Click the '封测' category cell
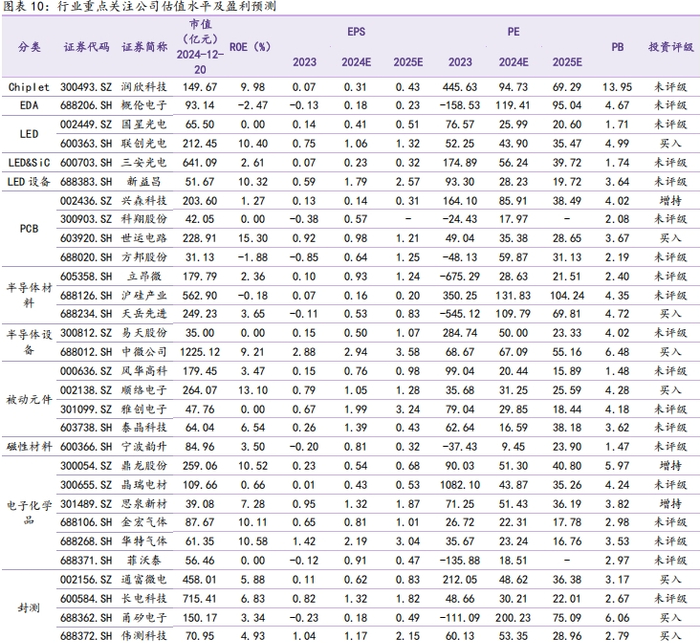The width and height of the screenshot is (700, 643). (x=29, y=608)
